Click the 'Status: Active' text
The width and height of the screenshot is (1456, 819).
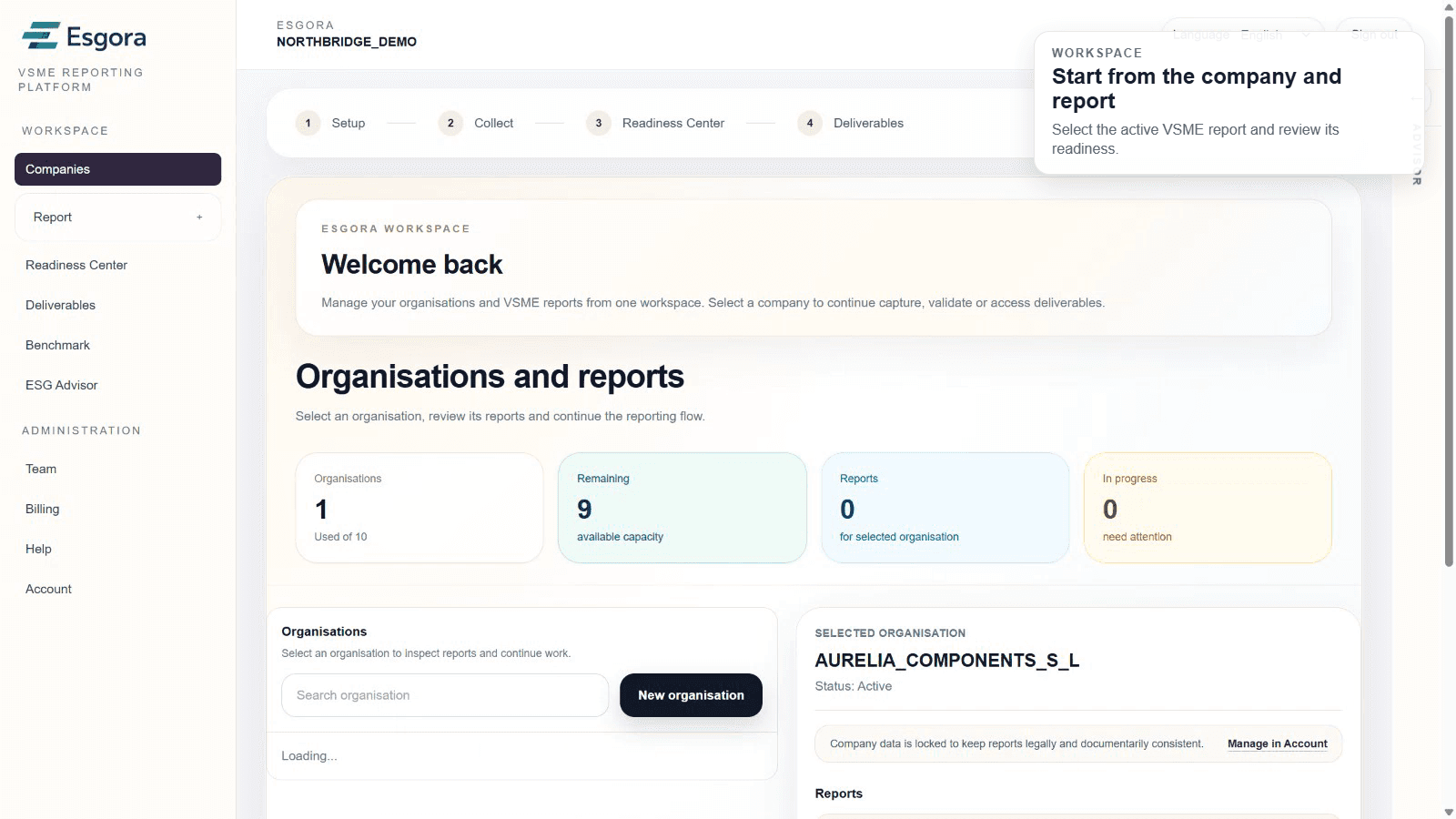pos(854,686)
